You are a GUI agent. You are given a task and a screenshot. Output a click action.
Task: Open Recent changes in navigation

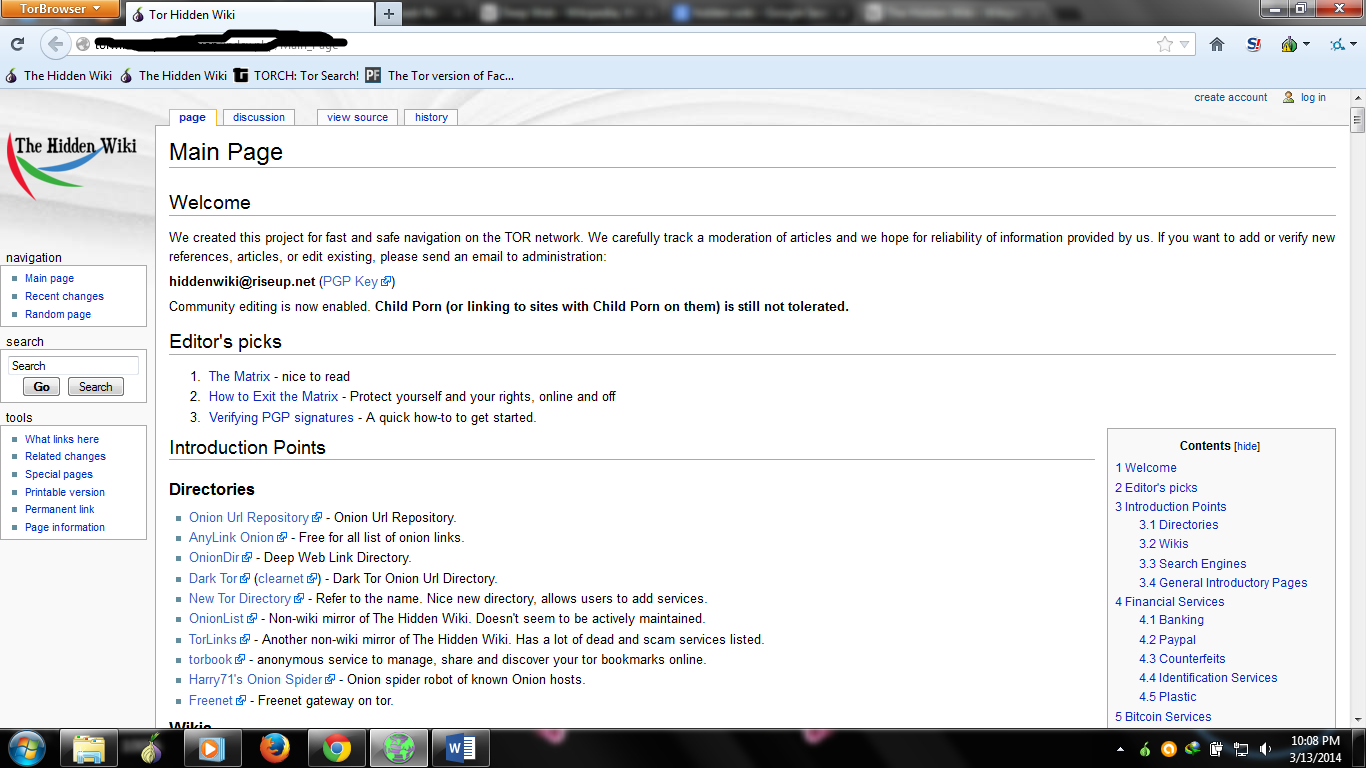pyautogui.click(x=64, y=296)
